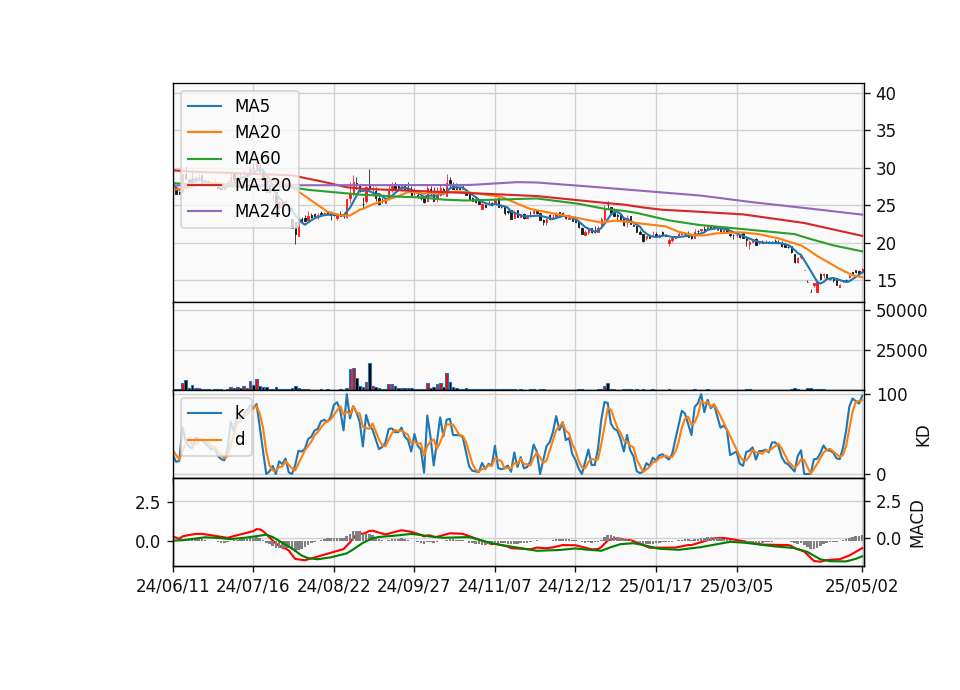The image size is (960, 690).
Task: Click the tallest volume bar in volume panel
Action: click(x=370, y=377)
